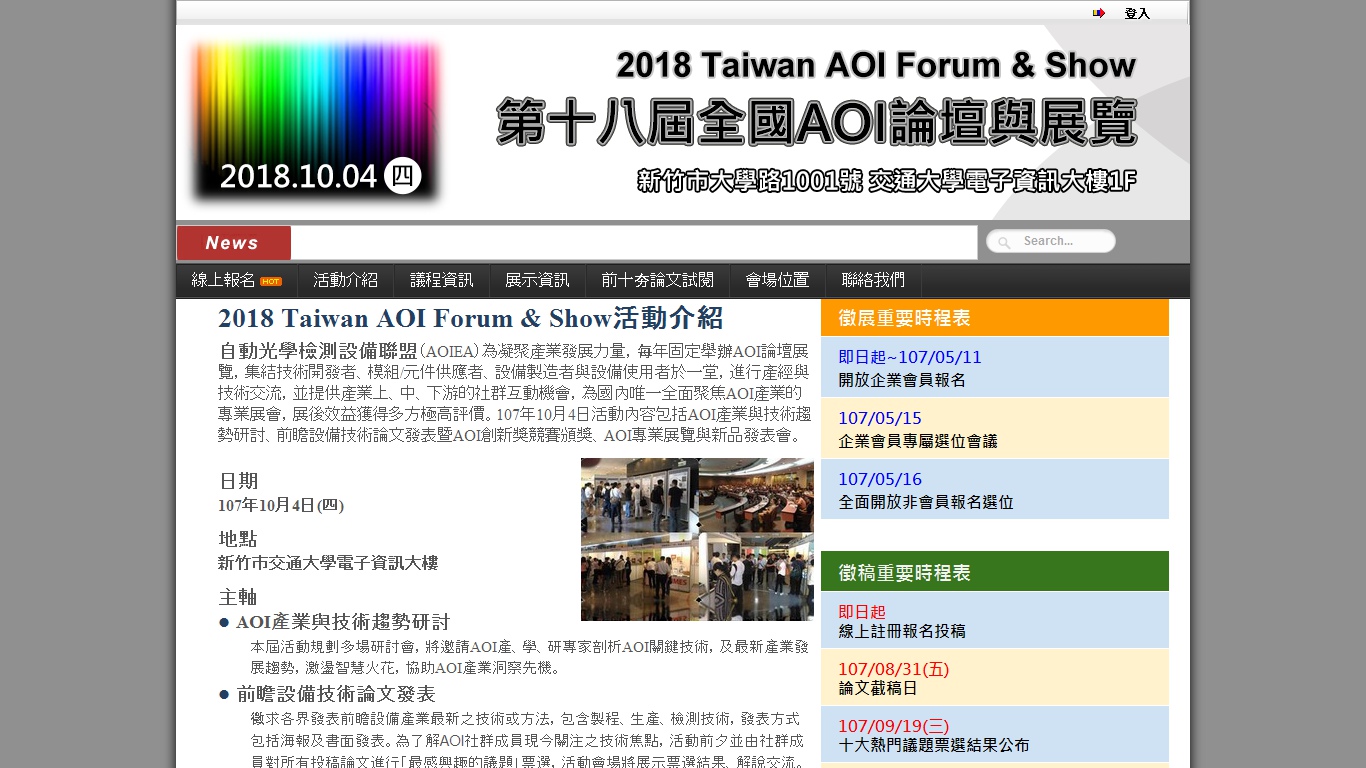Click the 新竹市交通大學電子資訊大樓 location text

[x=328, y=563]
